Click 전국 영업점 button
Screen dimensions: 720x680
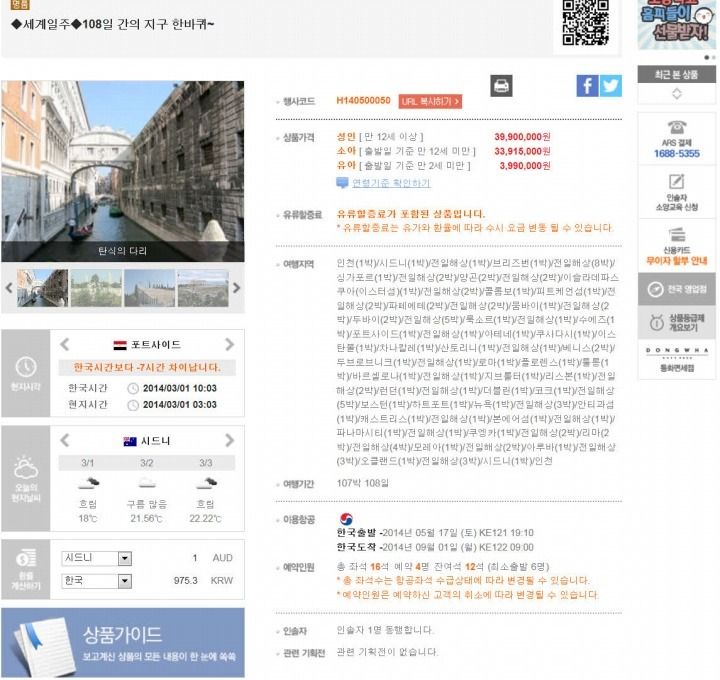(677, 289)
